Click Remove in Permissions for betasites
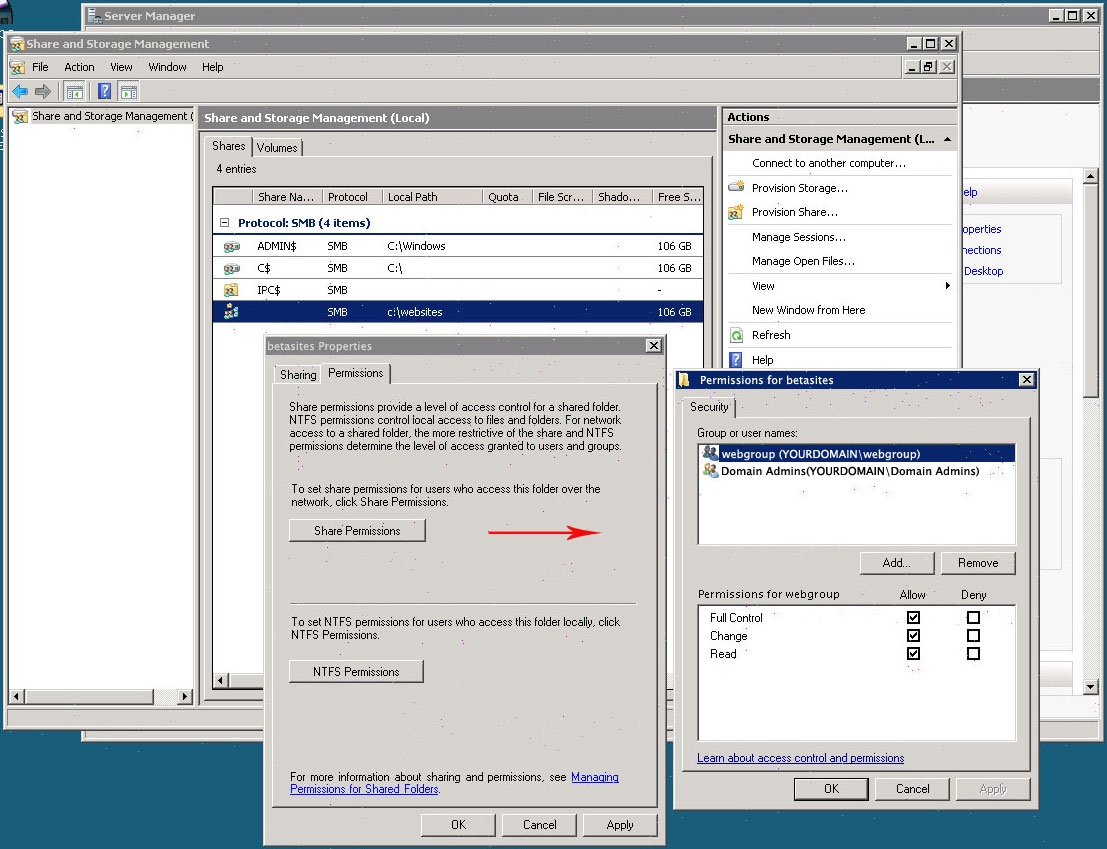Image resolution: width=1107 pixels, height=849 pixels. point(978,563)
